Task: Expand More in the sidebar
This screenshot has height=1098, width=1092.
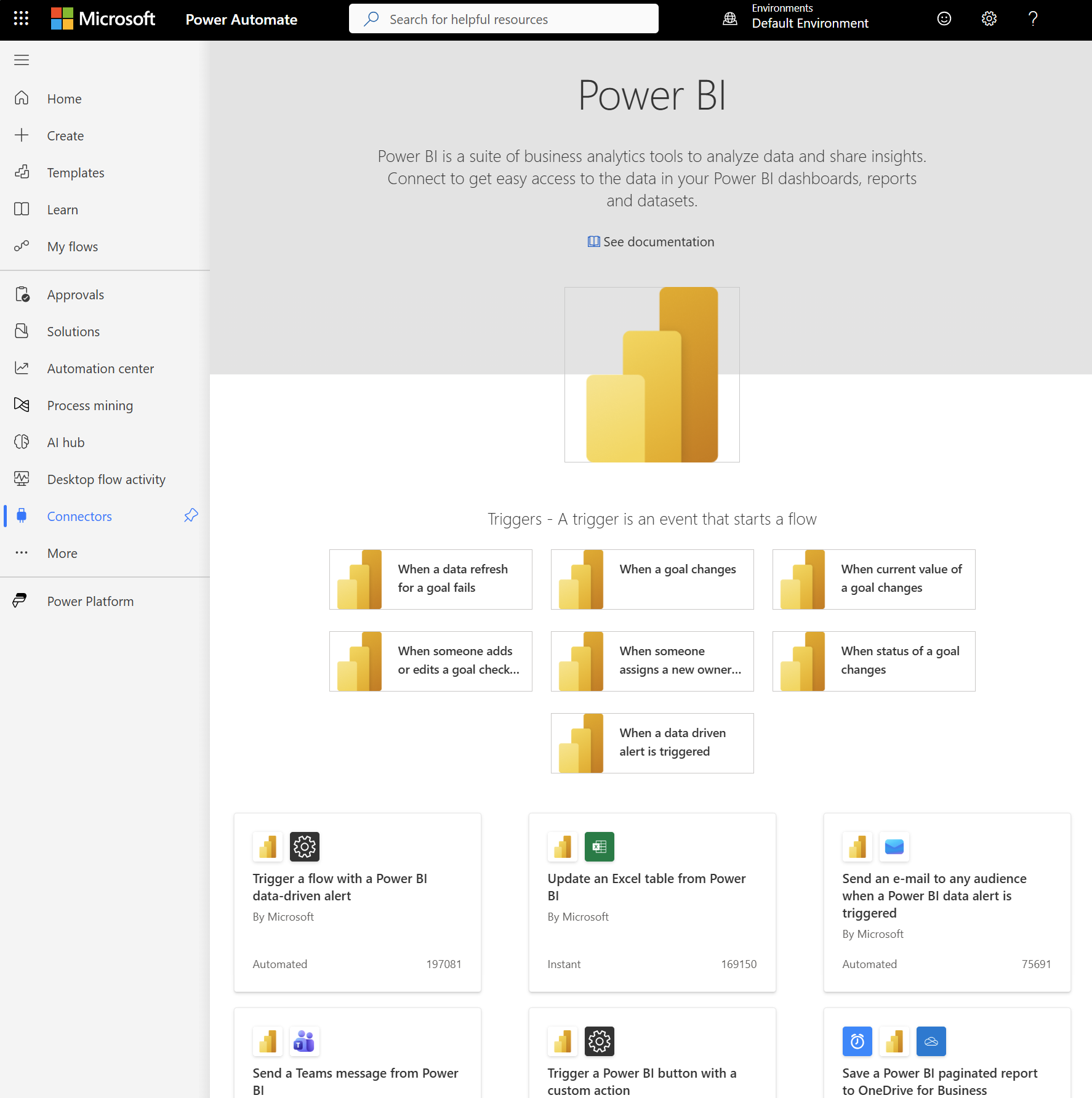Action: (62, 553)
